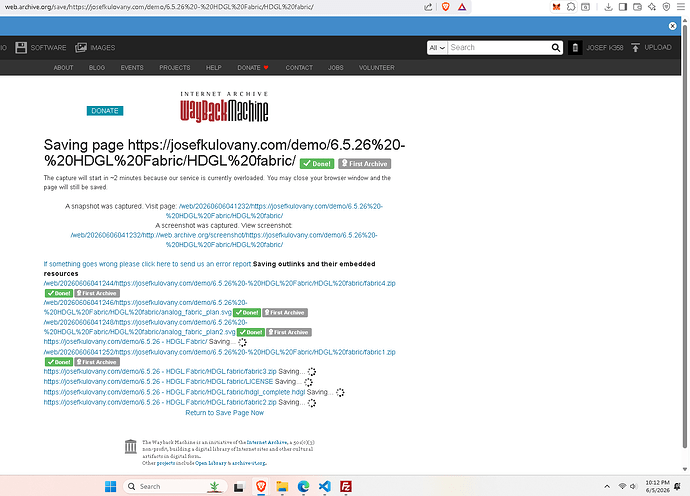Open the archived fabric1.zip link
The image size is (690, 496).
pos(220,352)
